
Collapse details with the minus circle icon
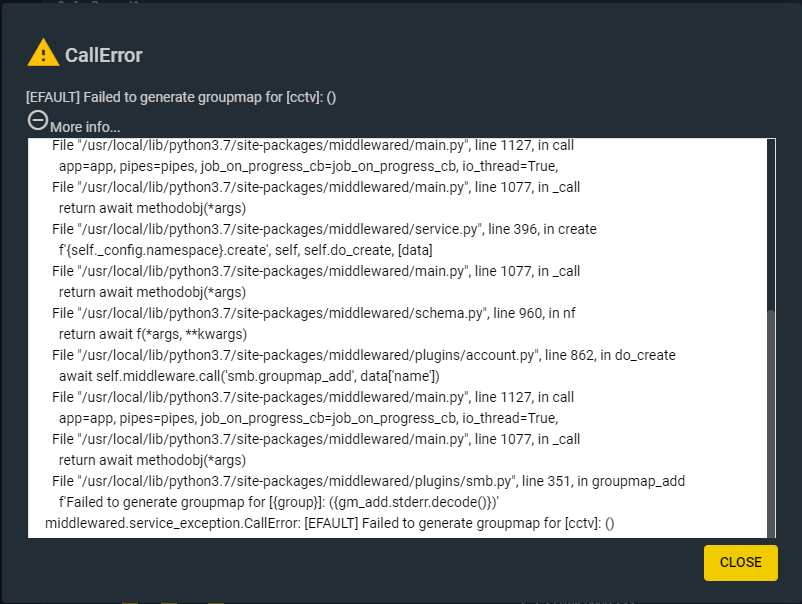click(x=38, y=121)
